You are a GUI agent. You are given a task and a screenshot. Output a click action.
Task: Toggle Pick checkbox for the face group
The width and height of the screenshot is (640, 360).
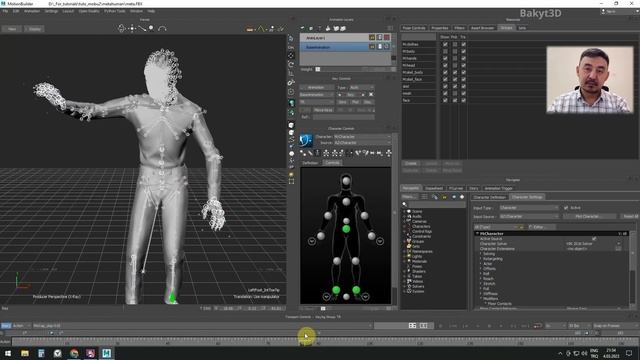pyautogui.click(x=455, y=100)
